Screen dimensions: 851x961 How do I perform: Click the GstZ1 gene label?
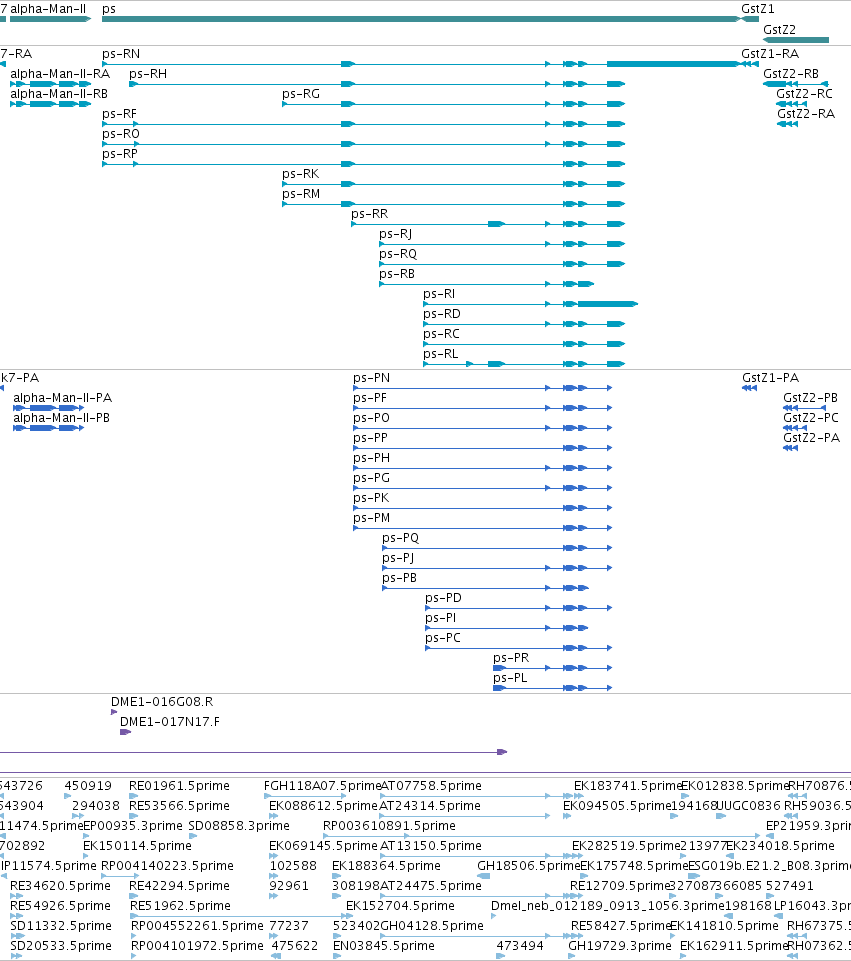pyautogui.click(x=757, y=9)
